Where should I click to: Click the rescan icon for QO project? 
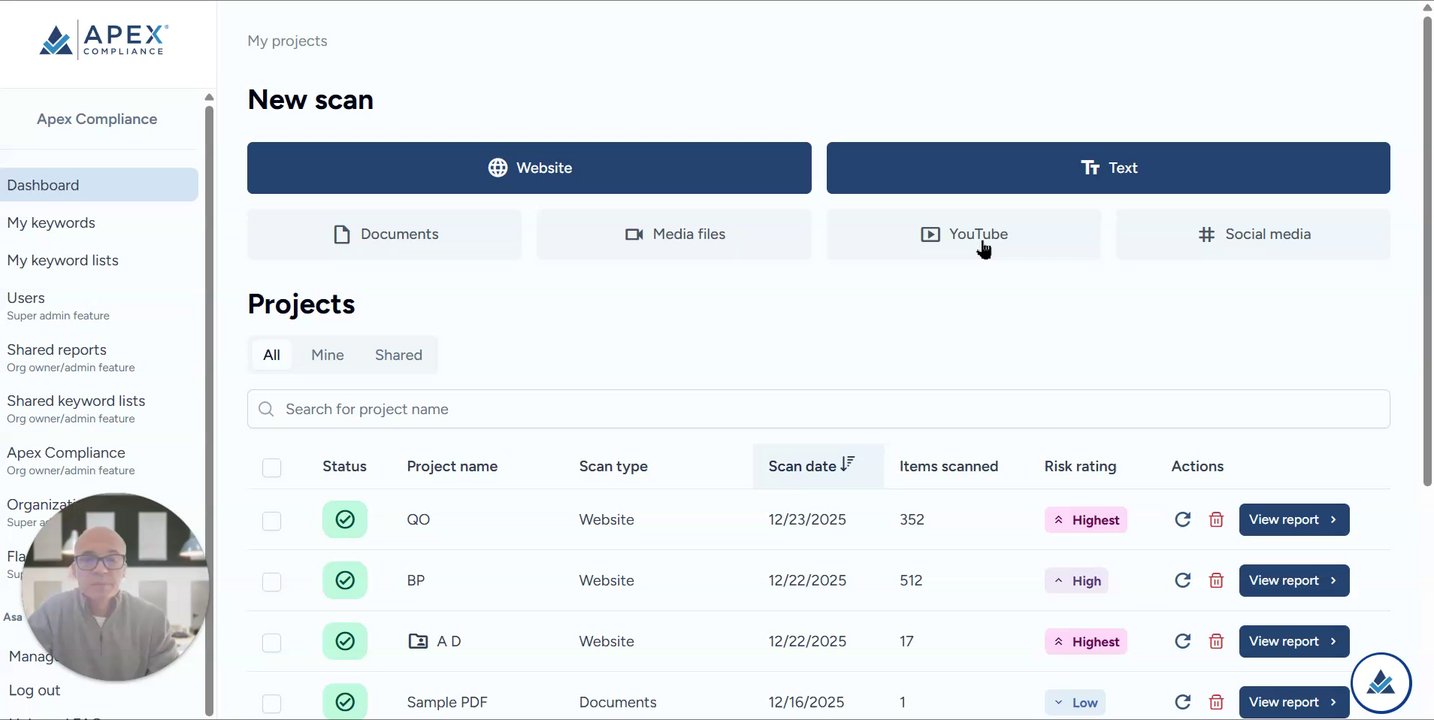tap(1182, 520)
